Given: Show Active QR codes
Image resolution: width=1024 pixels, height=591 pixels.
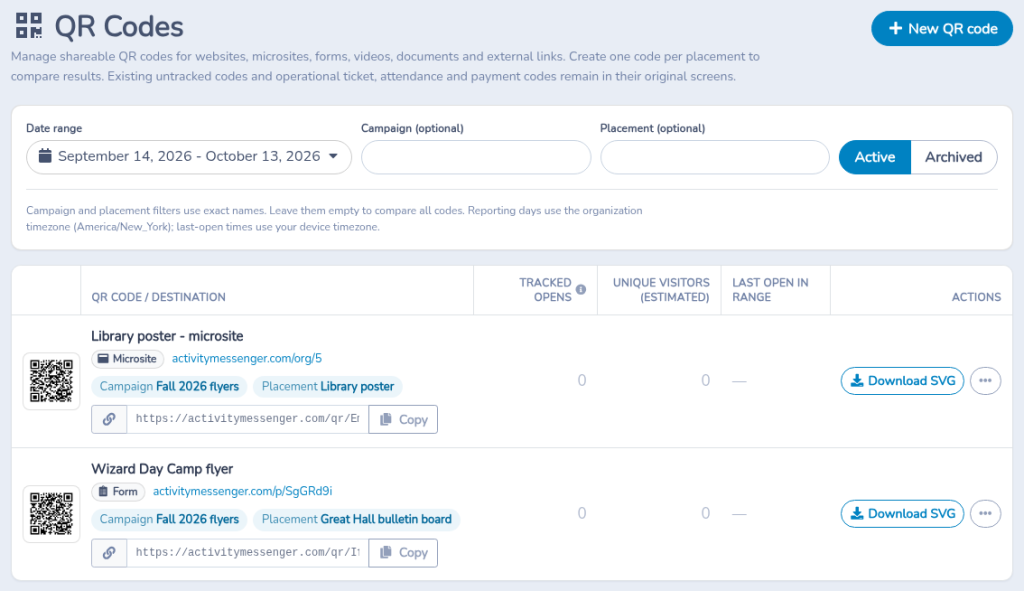Looking at the screenshot, I should (875, 157).
